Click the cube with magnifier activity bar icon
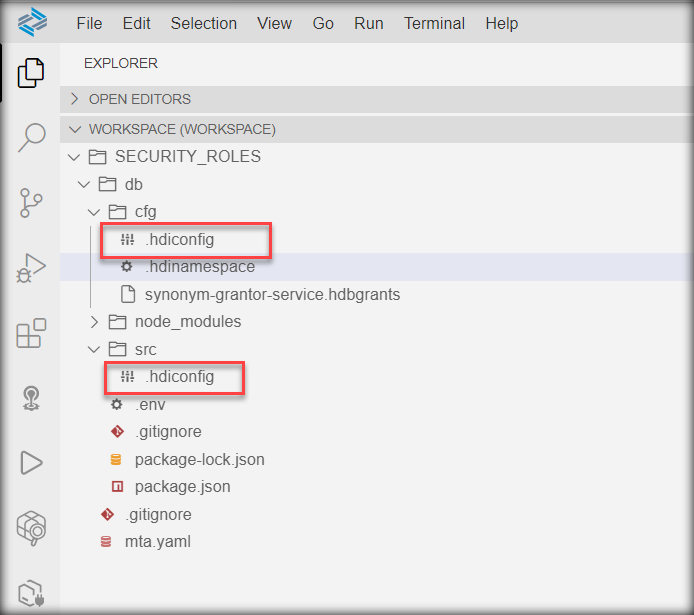 (x=31, y=528)
